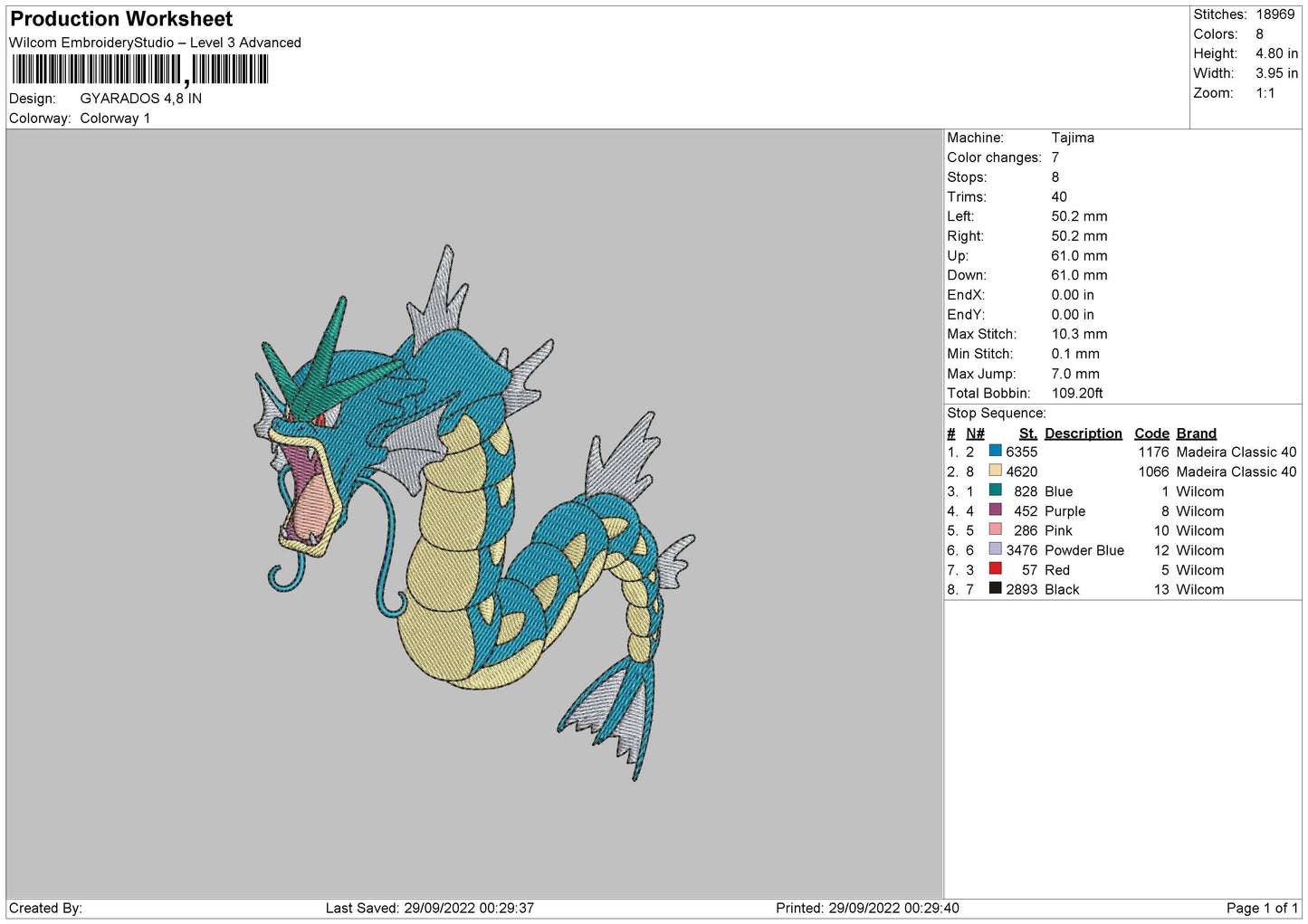Click the Down value '61.0 mm'
Image resolution: width=1308 pixels, height=924 pixels.
[1079, 275]
